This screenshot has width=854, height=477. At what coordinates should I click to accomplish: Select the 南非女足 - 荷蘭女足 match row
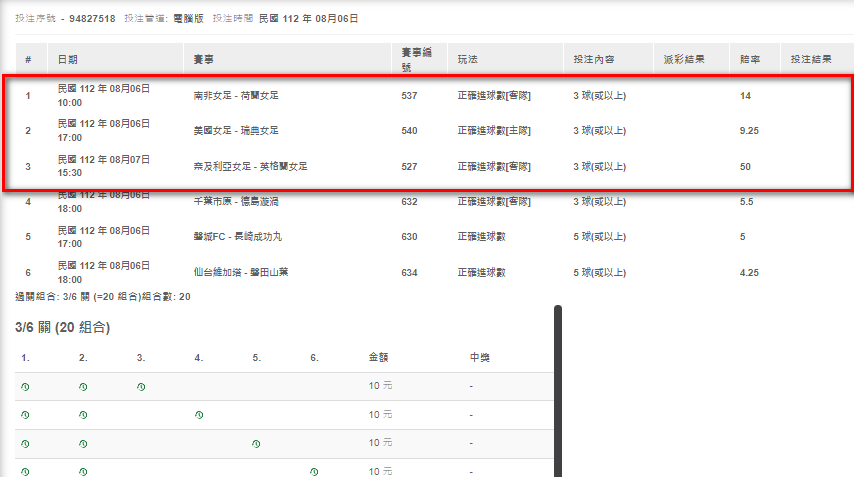click(x=236, y=96)
